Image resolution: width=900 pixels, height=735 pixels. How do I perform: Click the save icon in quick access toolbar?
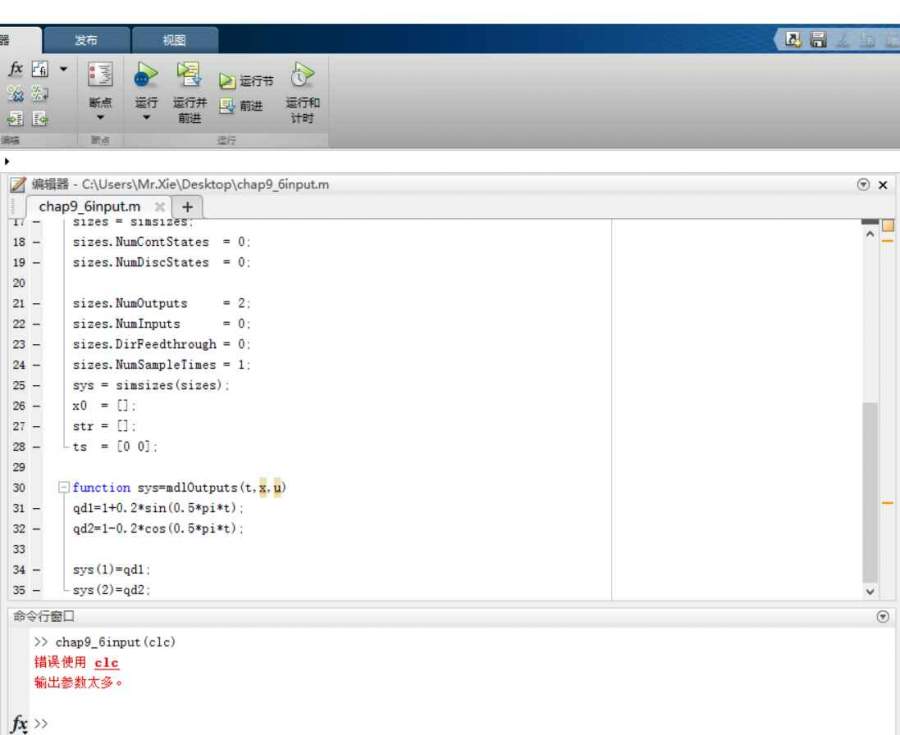point(818,40)
